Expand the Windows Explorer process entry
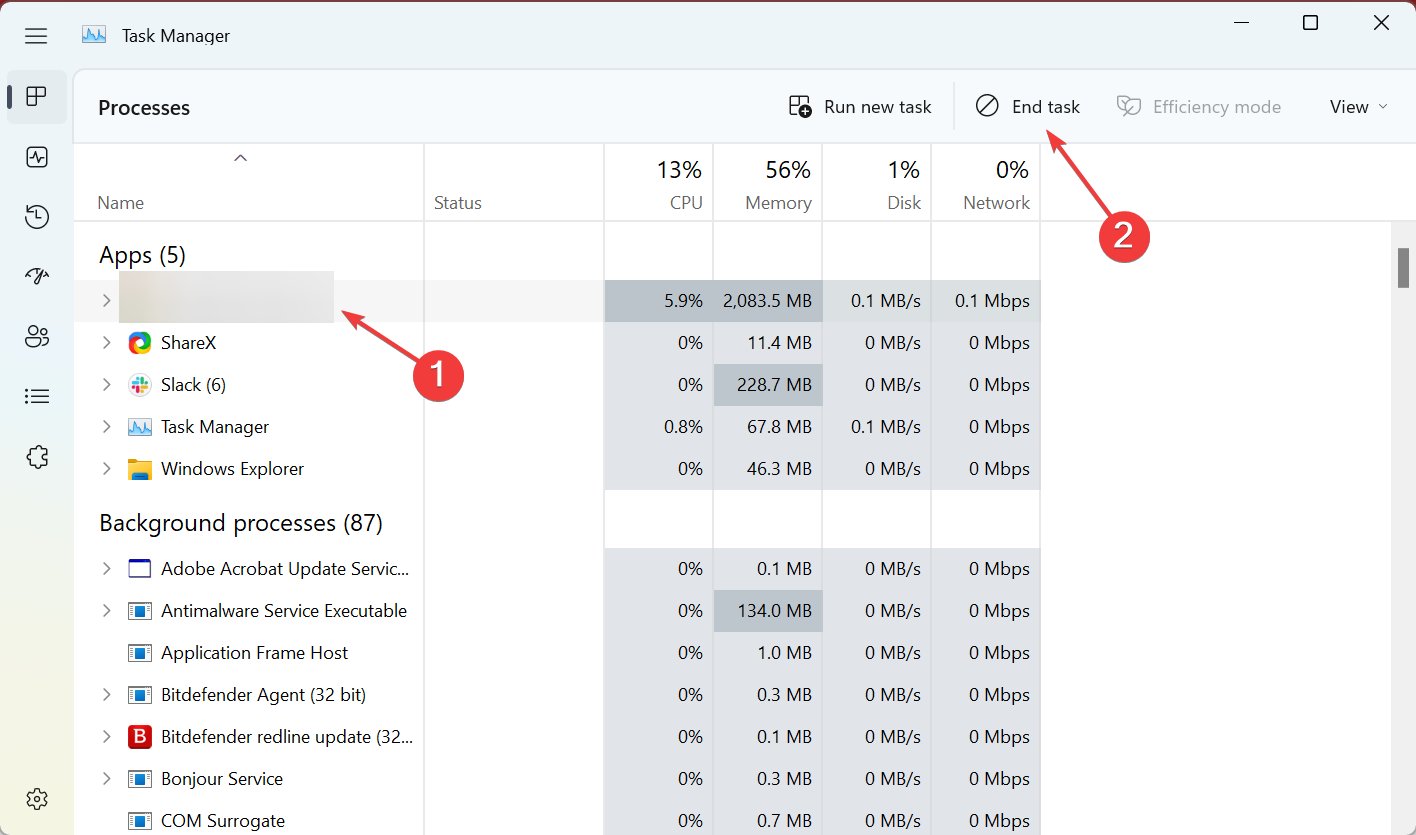 coord(107,469)
